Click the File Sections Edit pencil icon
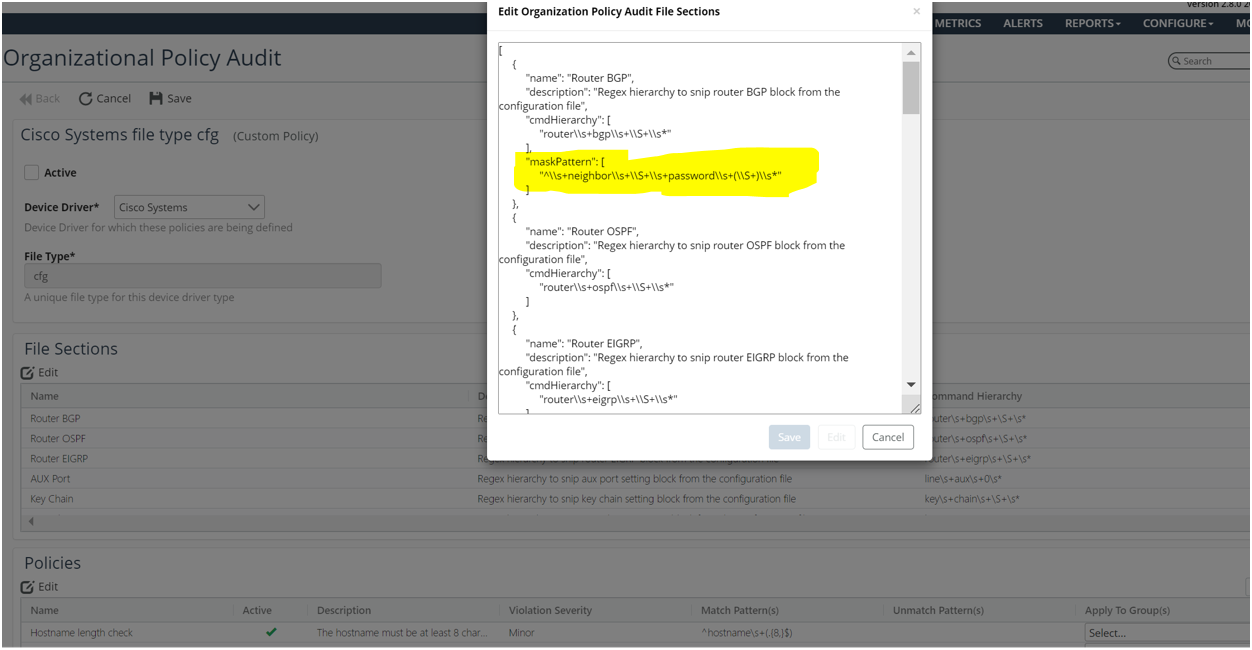 (28, 373)
